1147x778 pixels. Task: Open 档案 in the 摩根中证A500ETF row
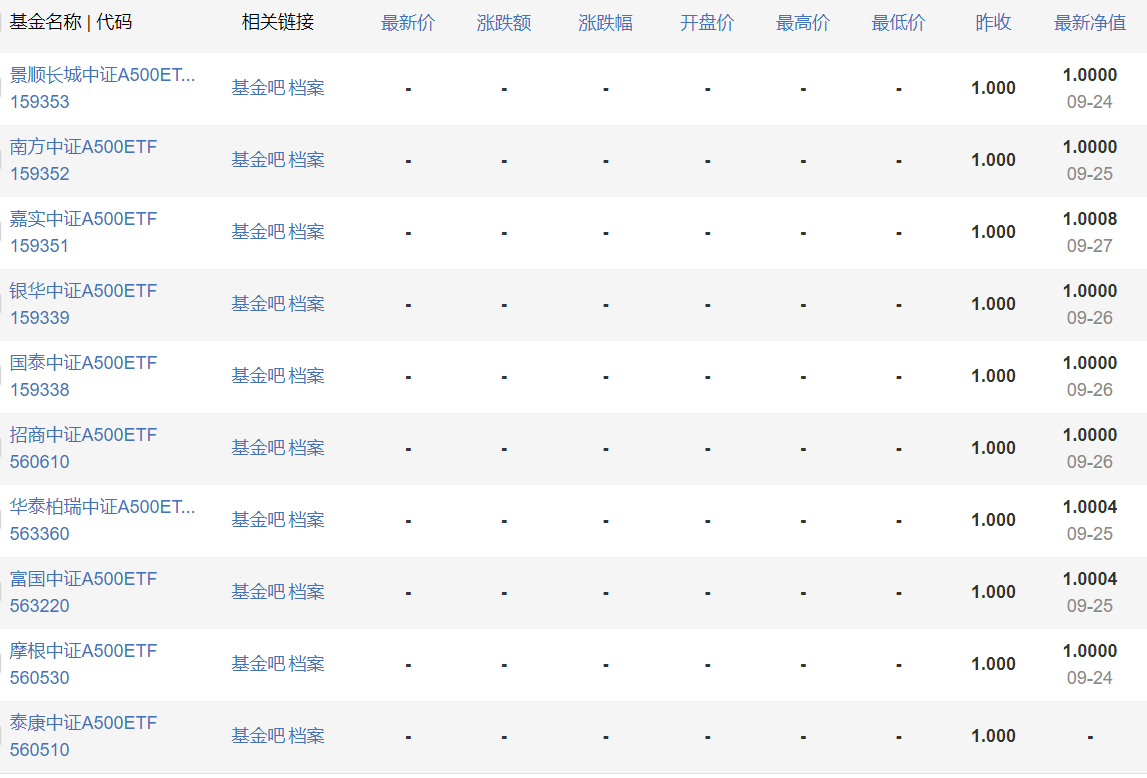[307, 664]
